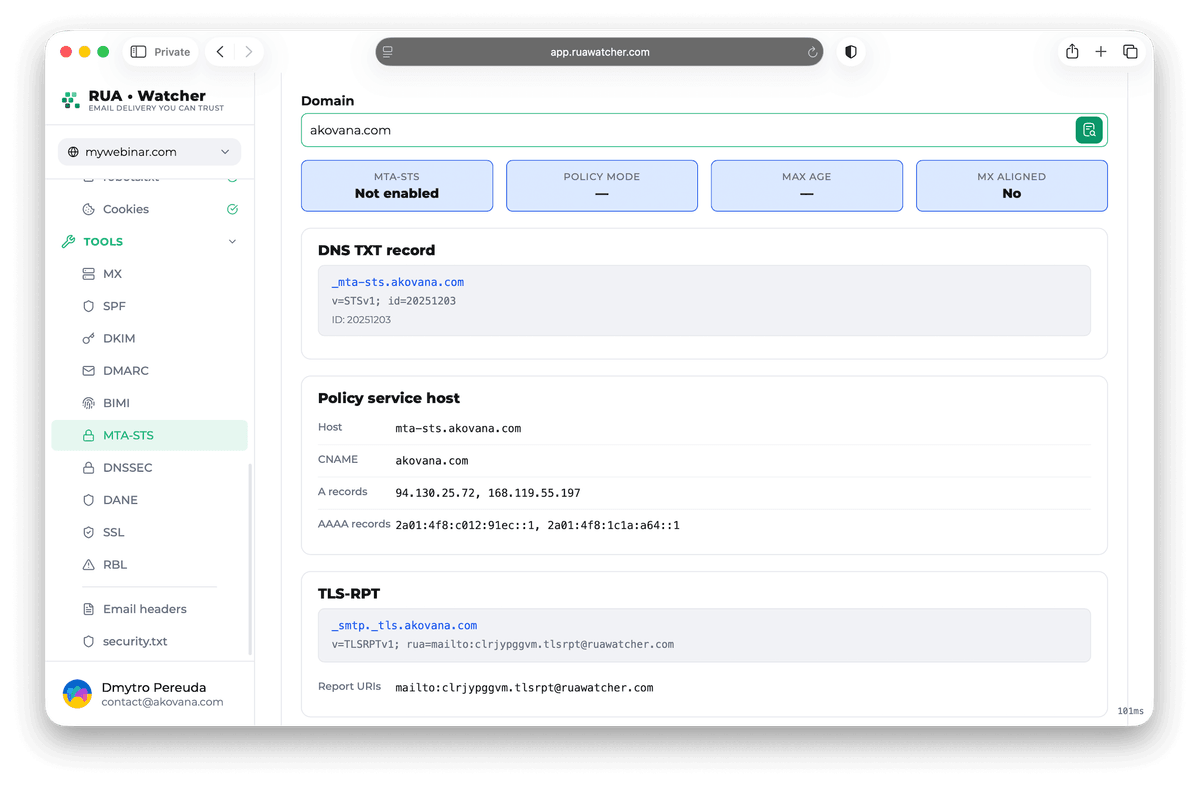The height and width of the screenshot is (786, 1199).
Task: Select the Report URIs mailto value
Action: pos(525,688)
